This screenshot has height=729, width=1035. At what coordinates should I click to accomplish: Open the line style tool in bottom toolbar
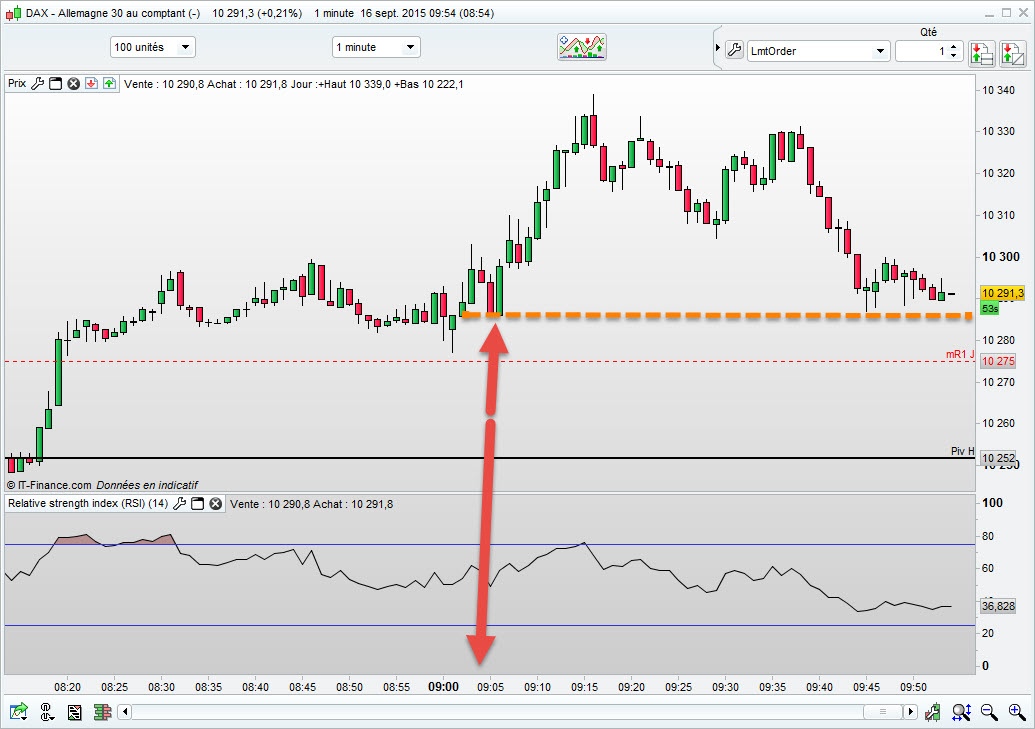pos(46,711)
